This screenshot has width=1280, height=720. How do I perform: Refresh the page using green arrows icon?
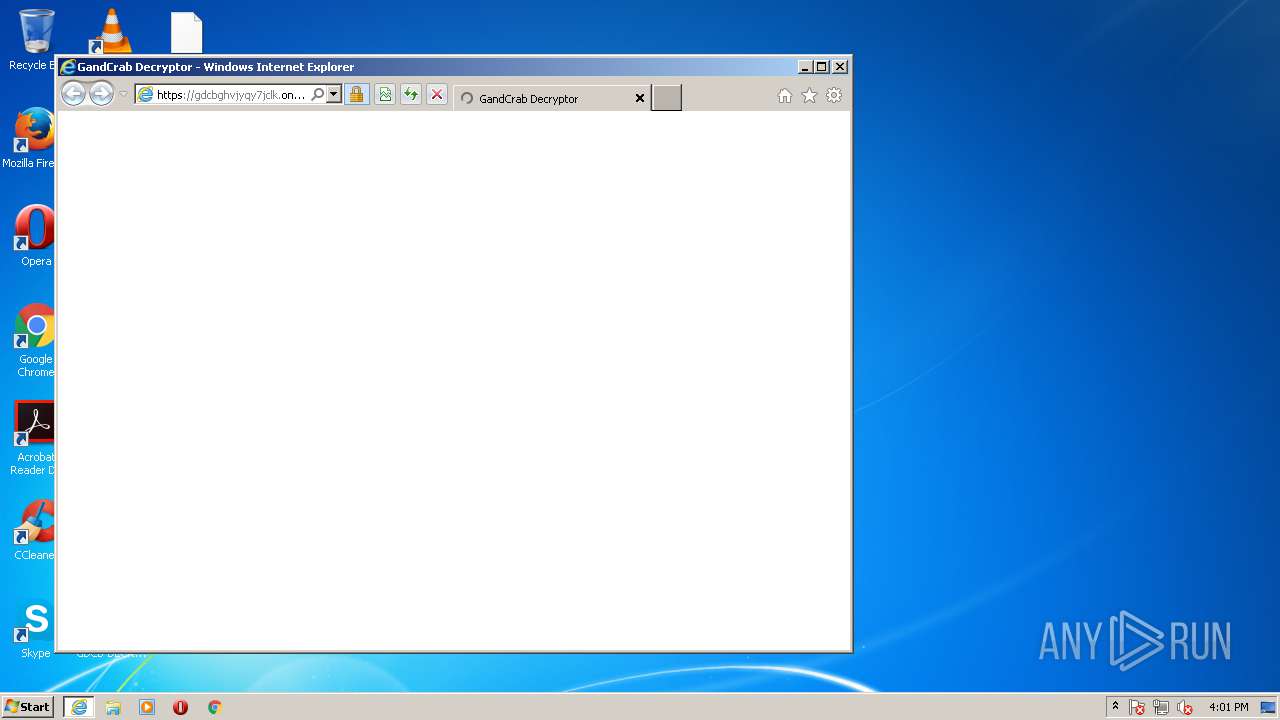(x=410, y=95)
